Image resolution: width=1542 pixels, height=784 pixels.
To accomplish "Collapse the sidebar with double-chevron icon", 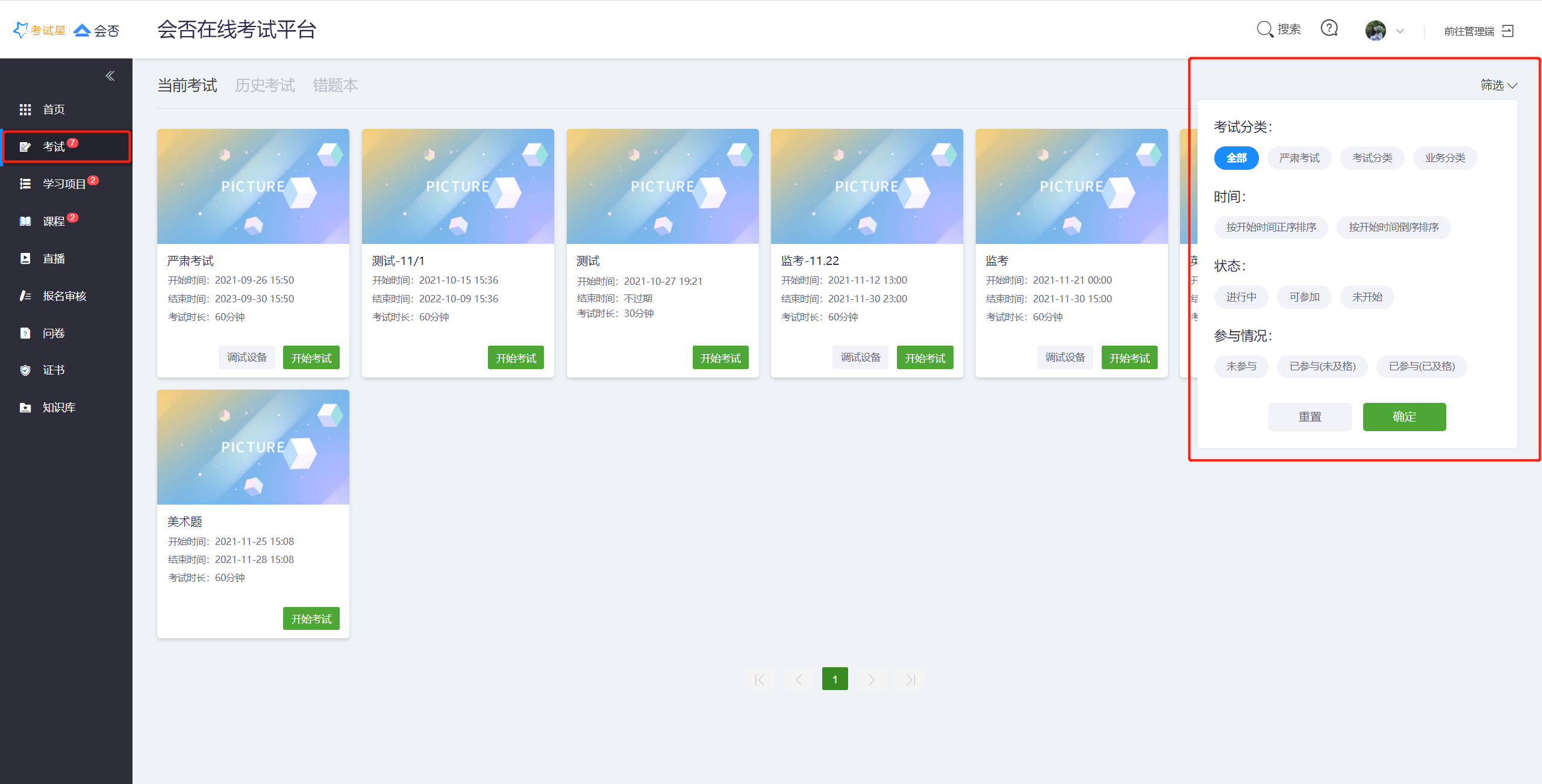I will pos(110,76).
